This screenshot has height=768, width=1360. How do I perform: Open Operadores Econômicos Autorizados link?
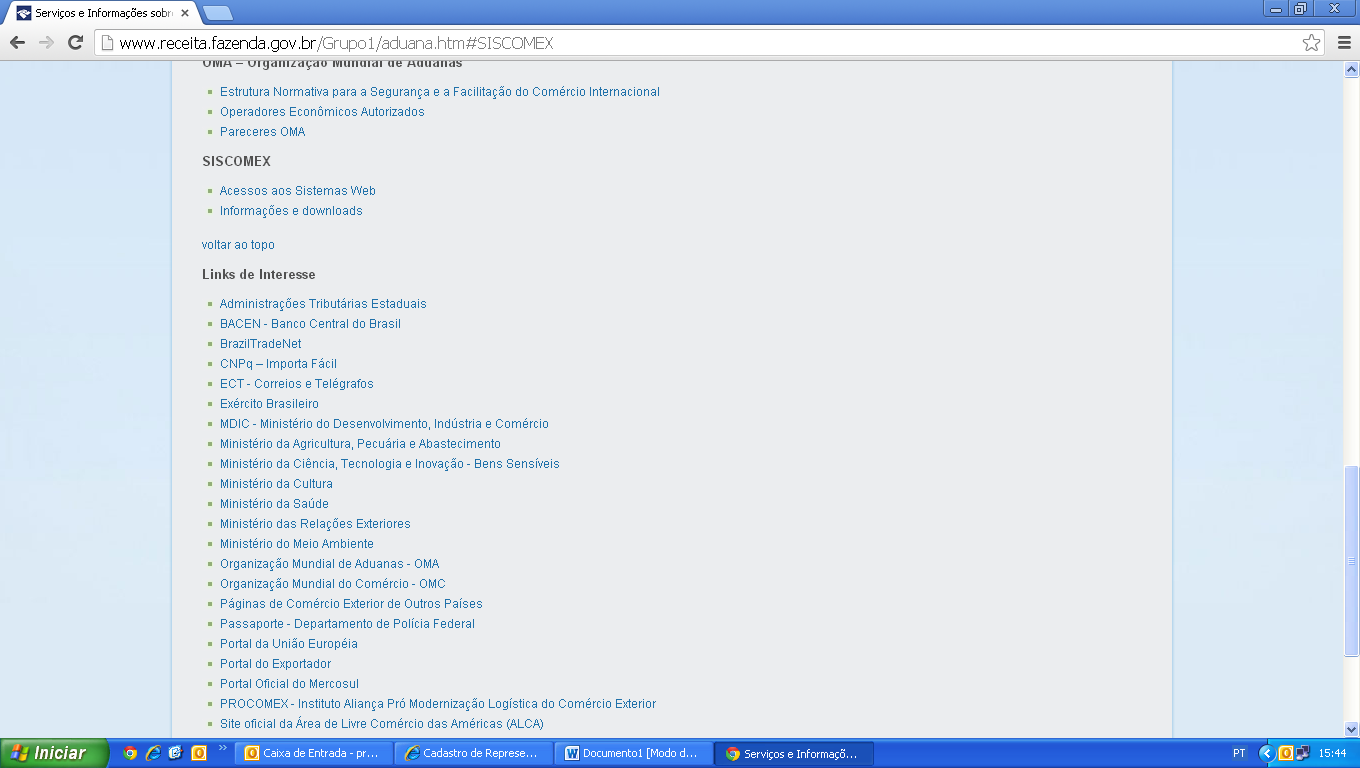click(322, 111)
